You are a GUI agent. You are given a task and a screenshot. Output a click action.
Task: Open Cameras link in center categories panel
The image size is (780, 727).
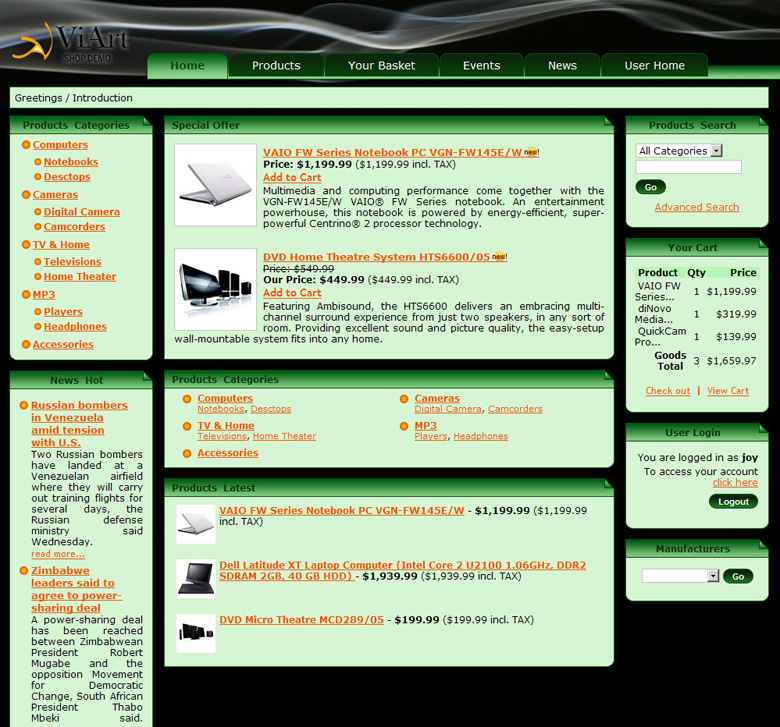pos(437,398)
